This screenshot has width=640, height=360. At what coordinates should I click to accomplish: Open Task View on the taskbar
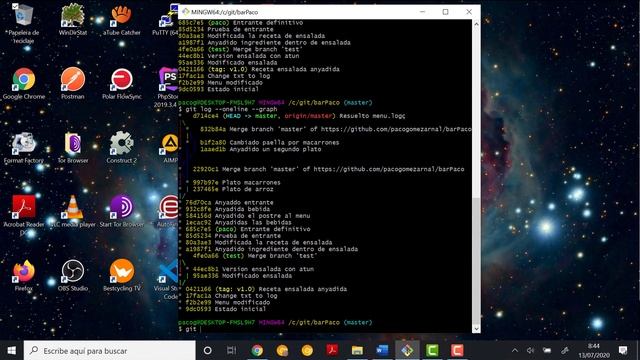tap(231, 350)
